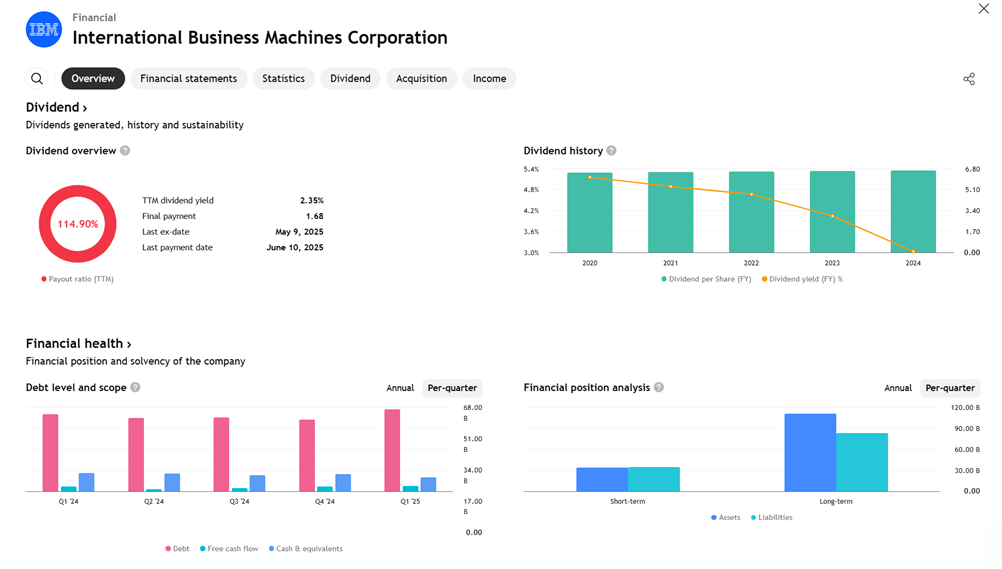Click the Final payment value 1.68
Viewport: 1002px width, 569px height.
click(x=314, y=216)
